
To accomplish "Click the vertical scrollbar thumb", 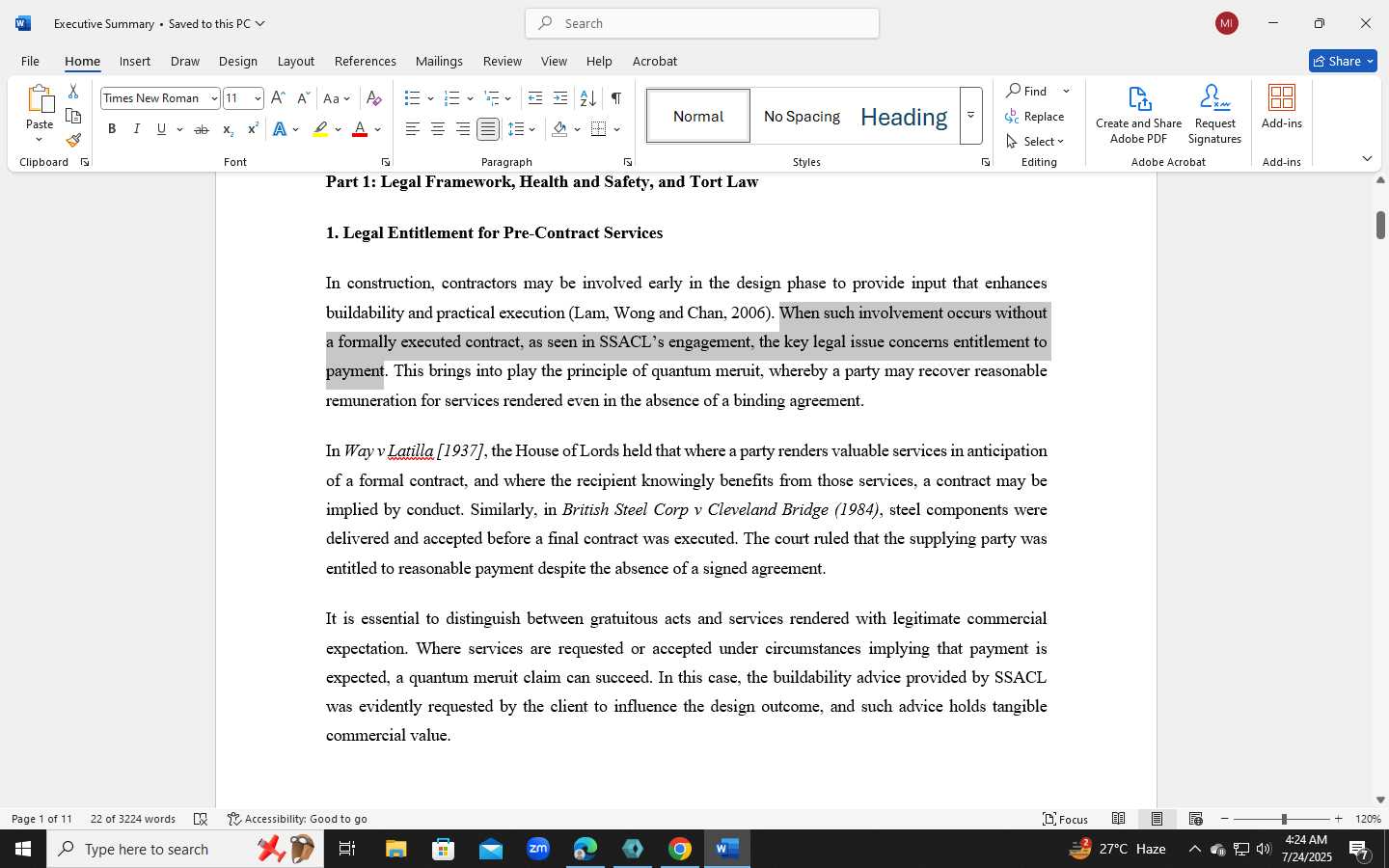I will [x=1380, y=225].
